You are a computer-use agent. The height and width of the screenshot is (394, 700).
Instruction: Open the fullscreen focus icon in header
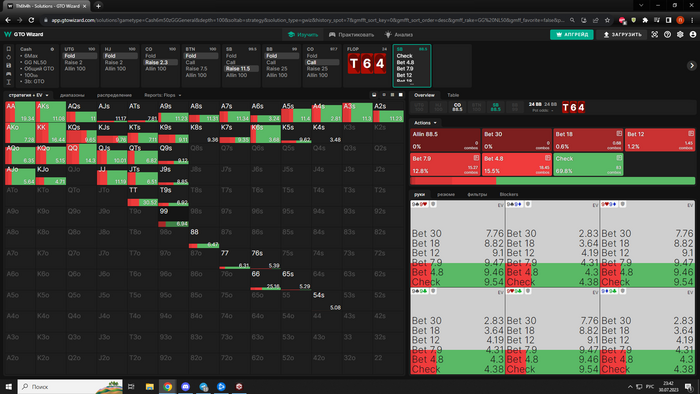point(654,34)
